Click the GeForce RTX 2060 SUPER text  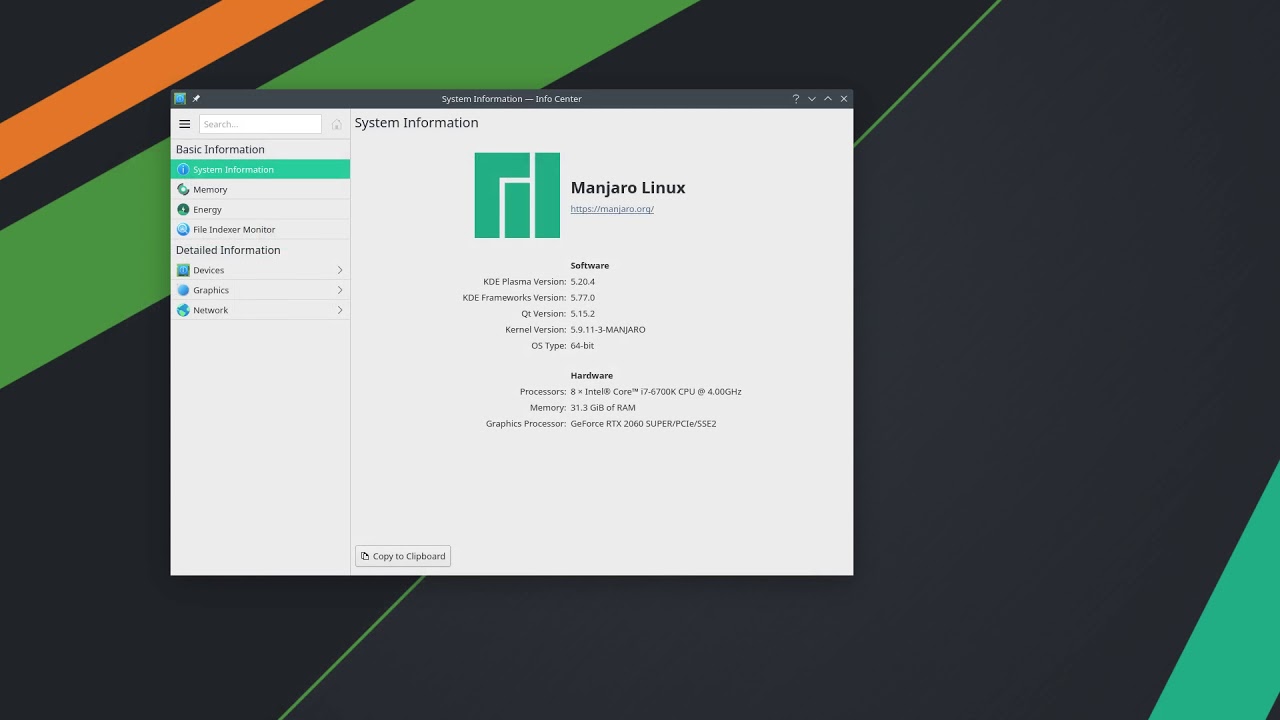coord(643,424)
